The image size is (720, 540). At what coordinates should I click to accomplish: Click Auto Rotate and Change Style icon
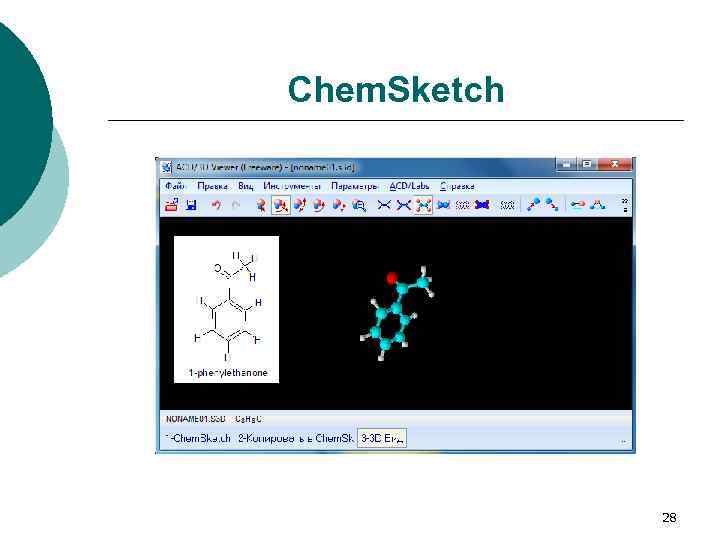[x=551, y=204]
